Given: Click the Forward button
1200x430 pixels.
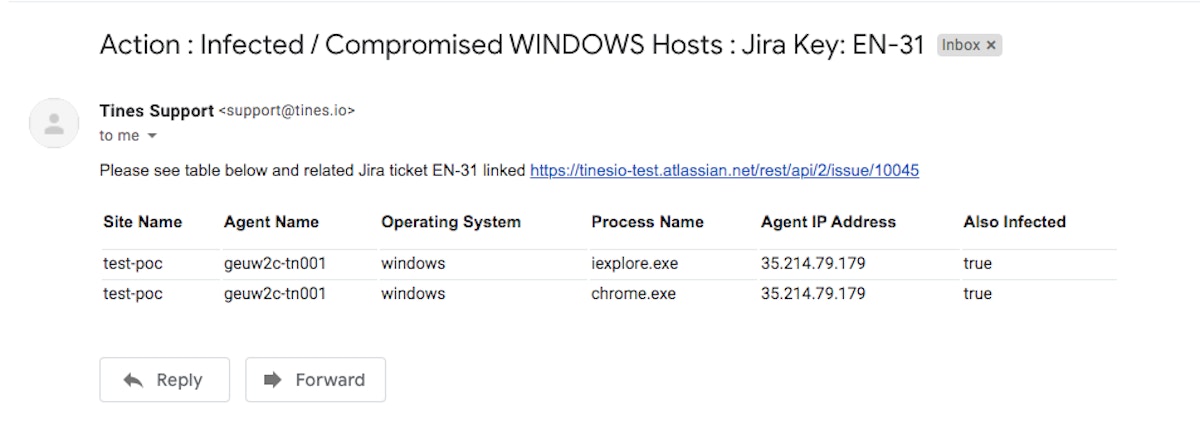Looking at the screenshot, I should coord(315,380).
